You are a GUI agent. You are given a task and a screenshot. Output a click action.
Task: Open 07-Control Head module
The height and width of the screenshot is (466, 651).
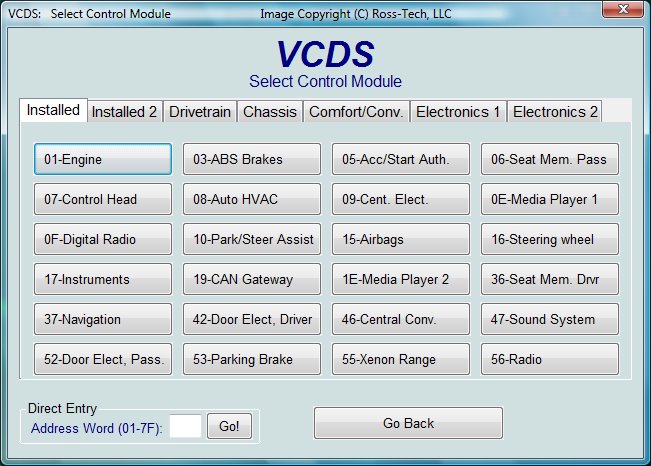point(103,199)
